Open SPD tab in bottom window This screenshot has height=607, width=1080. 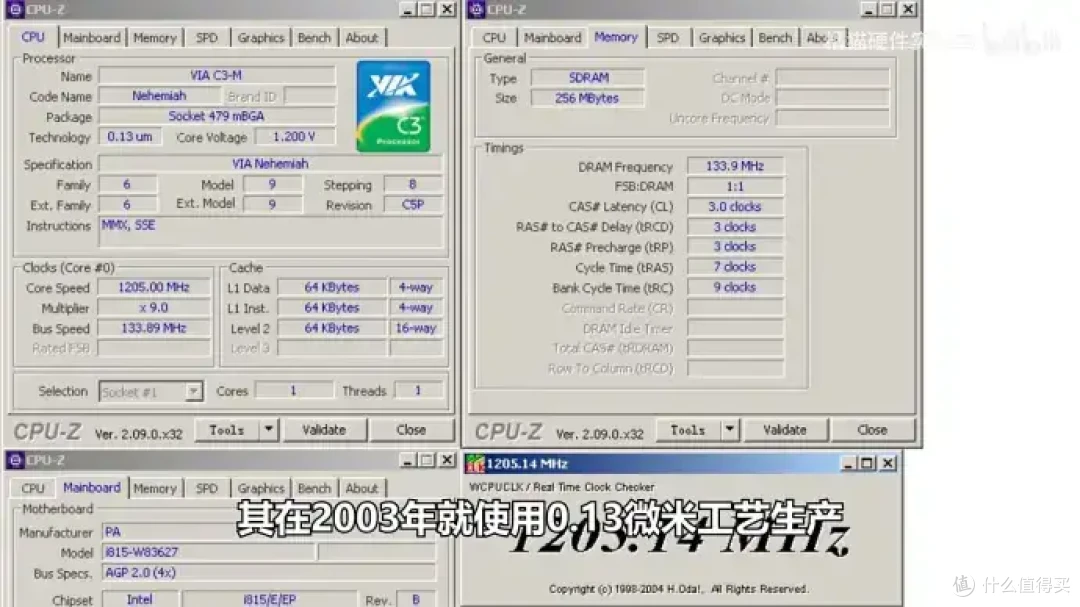[207, 488]
